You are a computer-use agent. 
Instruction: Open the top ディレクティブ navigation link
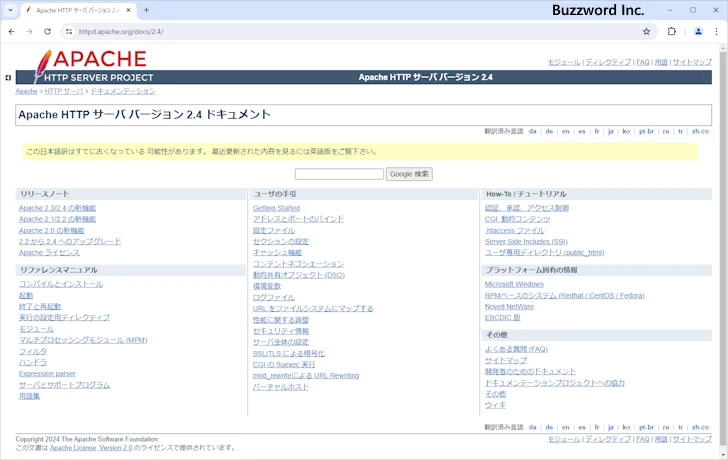point(608,62)
